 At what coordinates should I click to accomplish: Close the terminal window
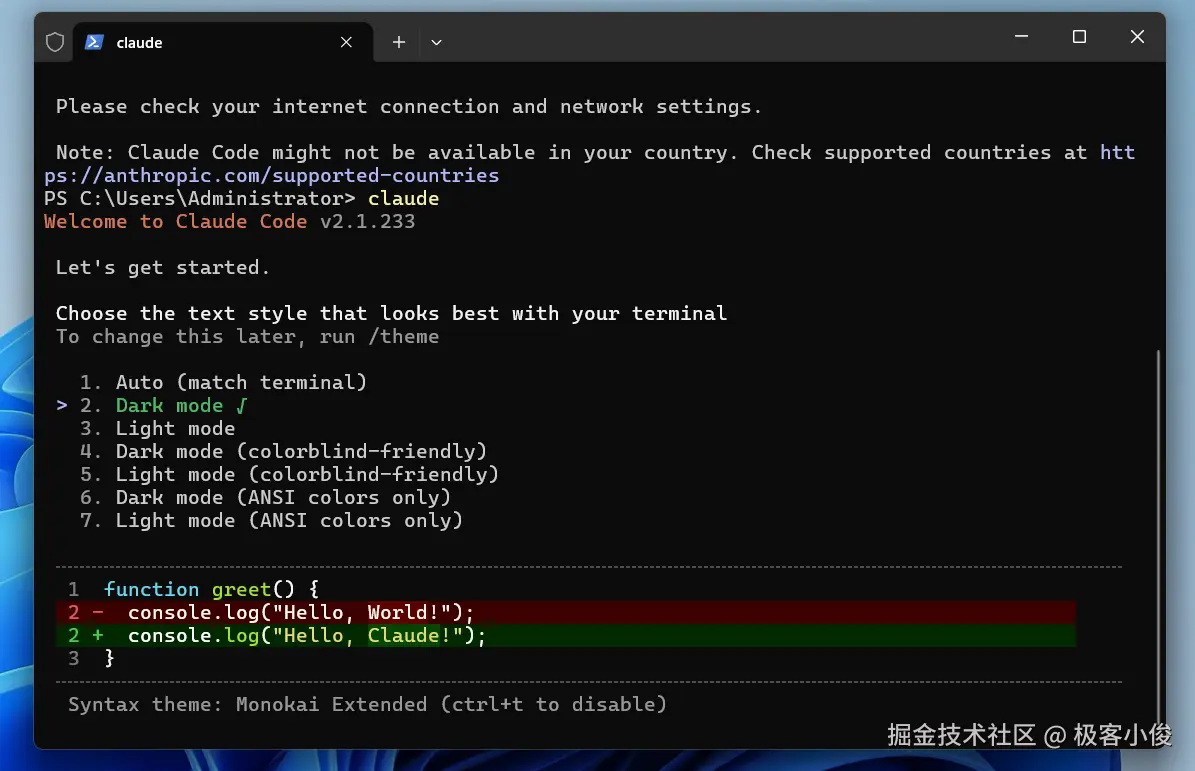1137,37
